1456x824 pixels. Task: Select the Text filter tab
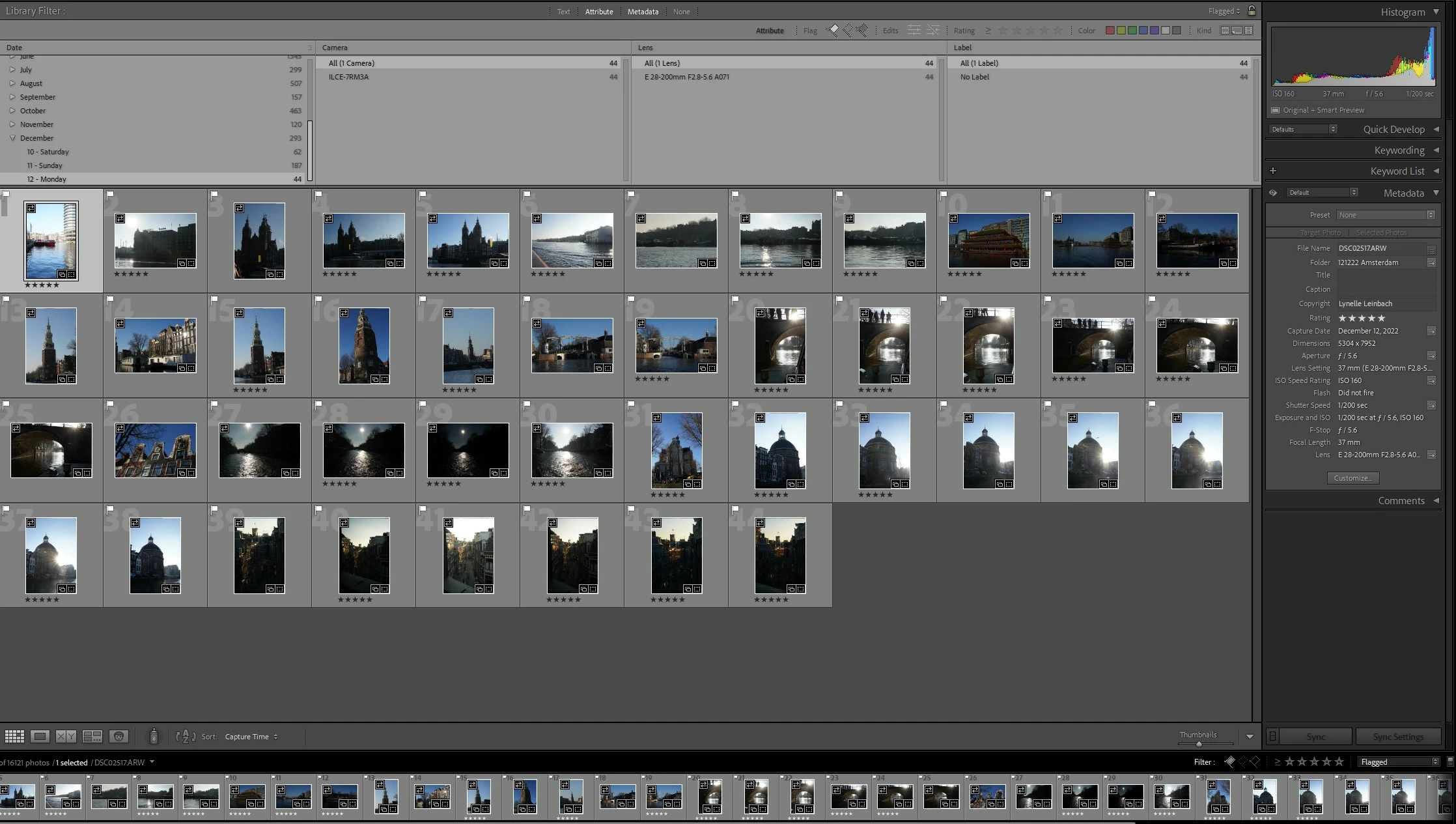pos(563,12)
